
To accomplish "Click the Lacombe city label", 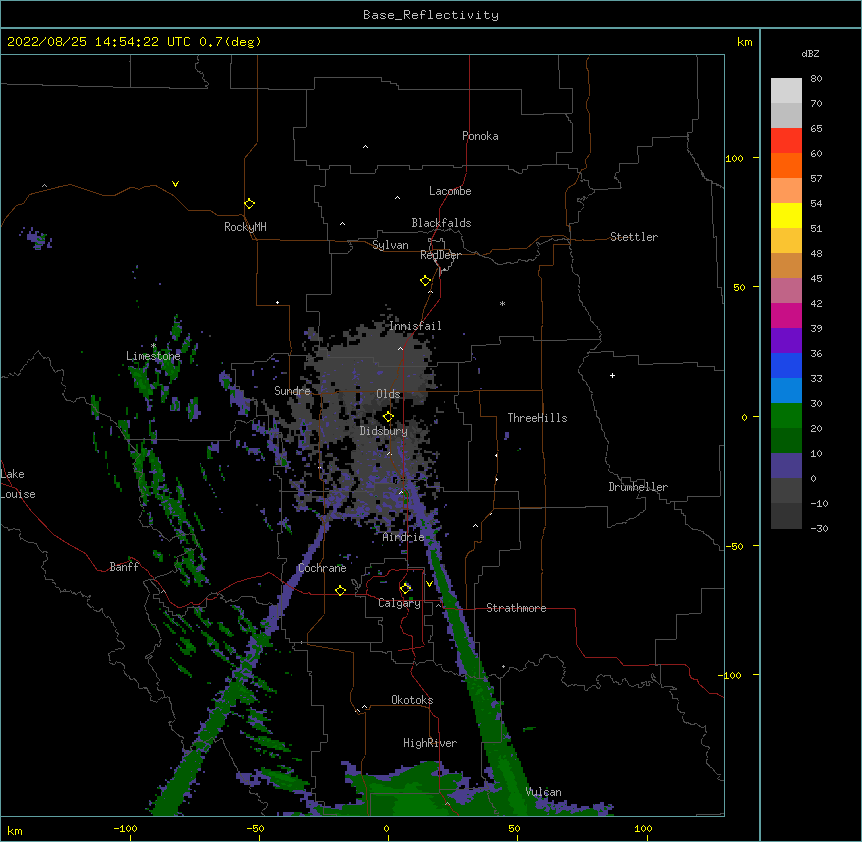I will pyautogui.click(x=450, y=191).
